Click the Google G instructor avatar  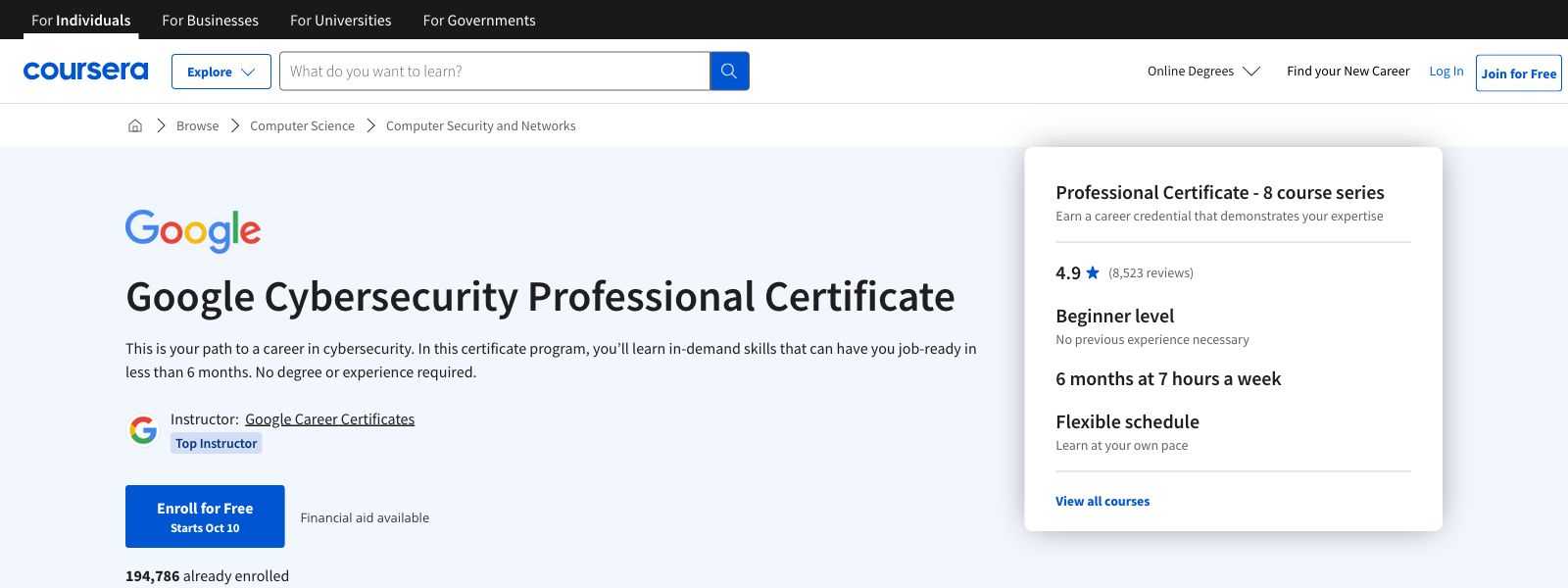coord(143,430)
